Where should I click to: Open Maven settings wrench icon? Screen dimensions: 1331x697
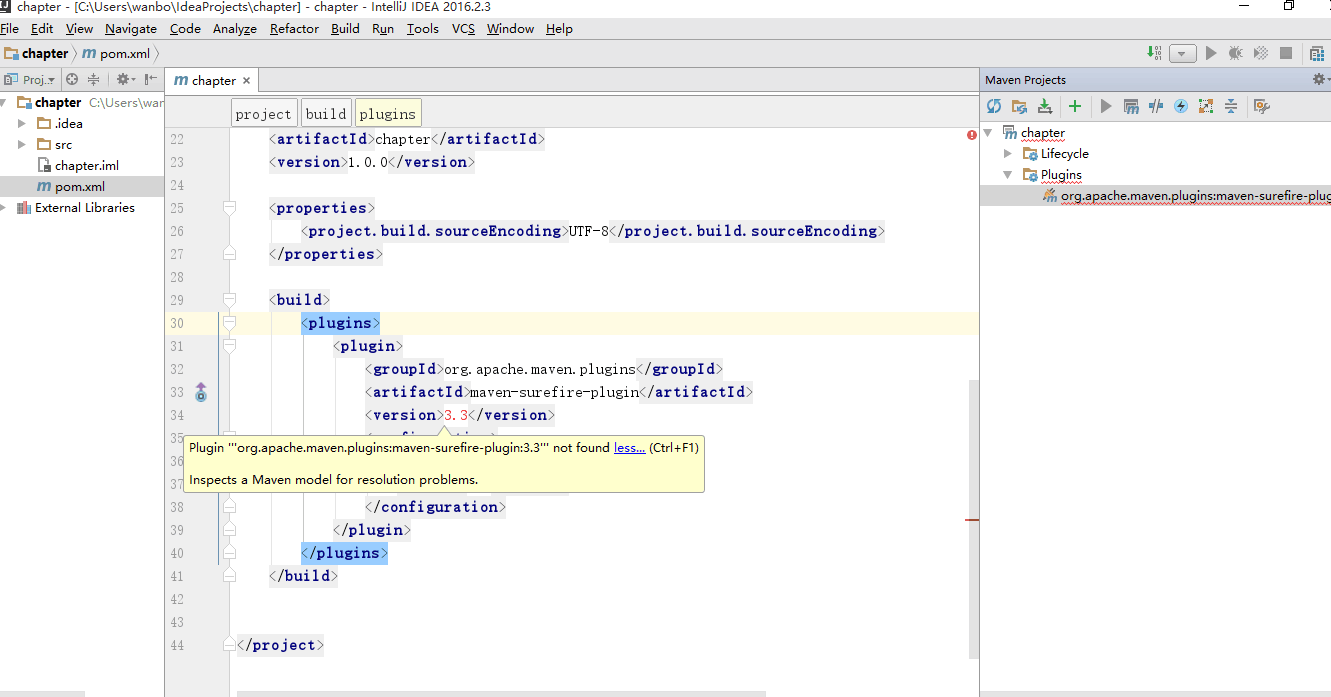[1261, 106]
